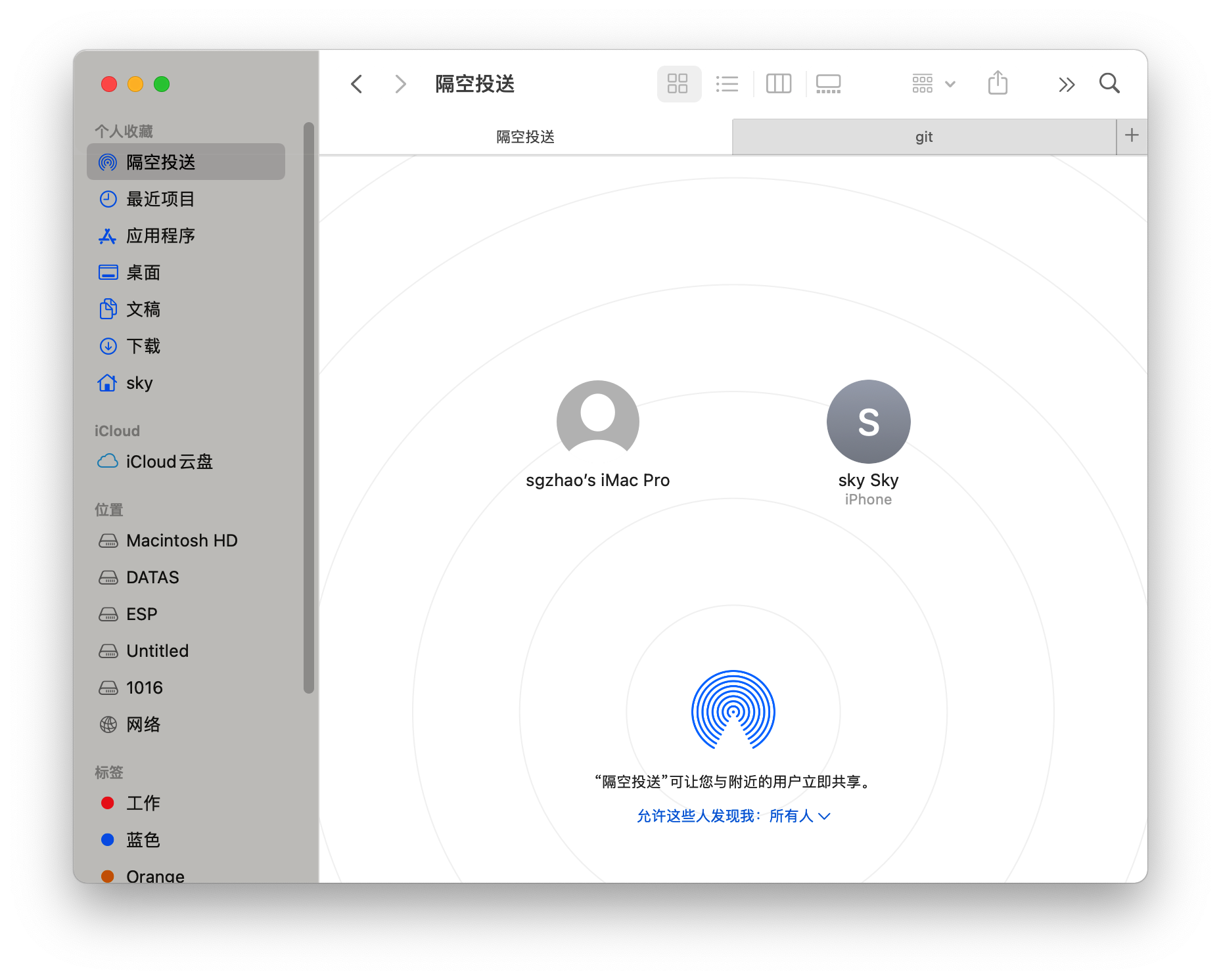
Task: Click the sidebar scrollbar
Action: click(x=308, y=407)
